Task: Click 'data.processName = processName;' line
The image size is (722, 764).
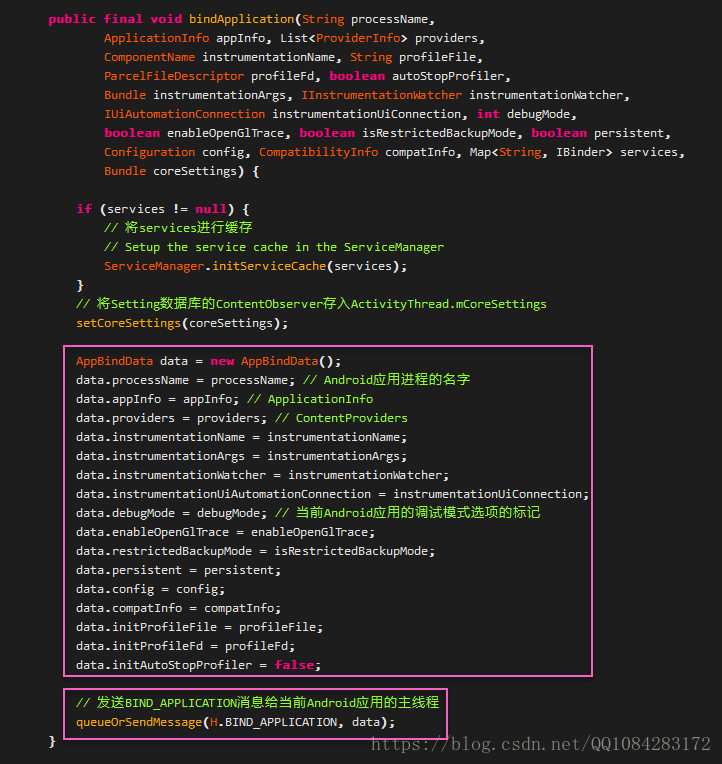Action: (x=185, y=380)
